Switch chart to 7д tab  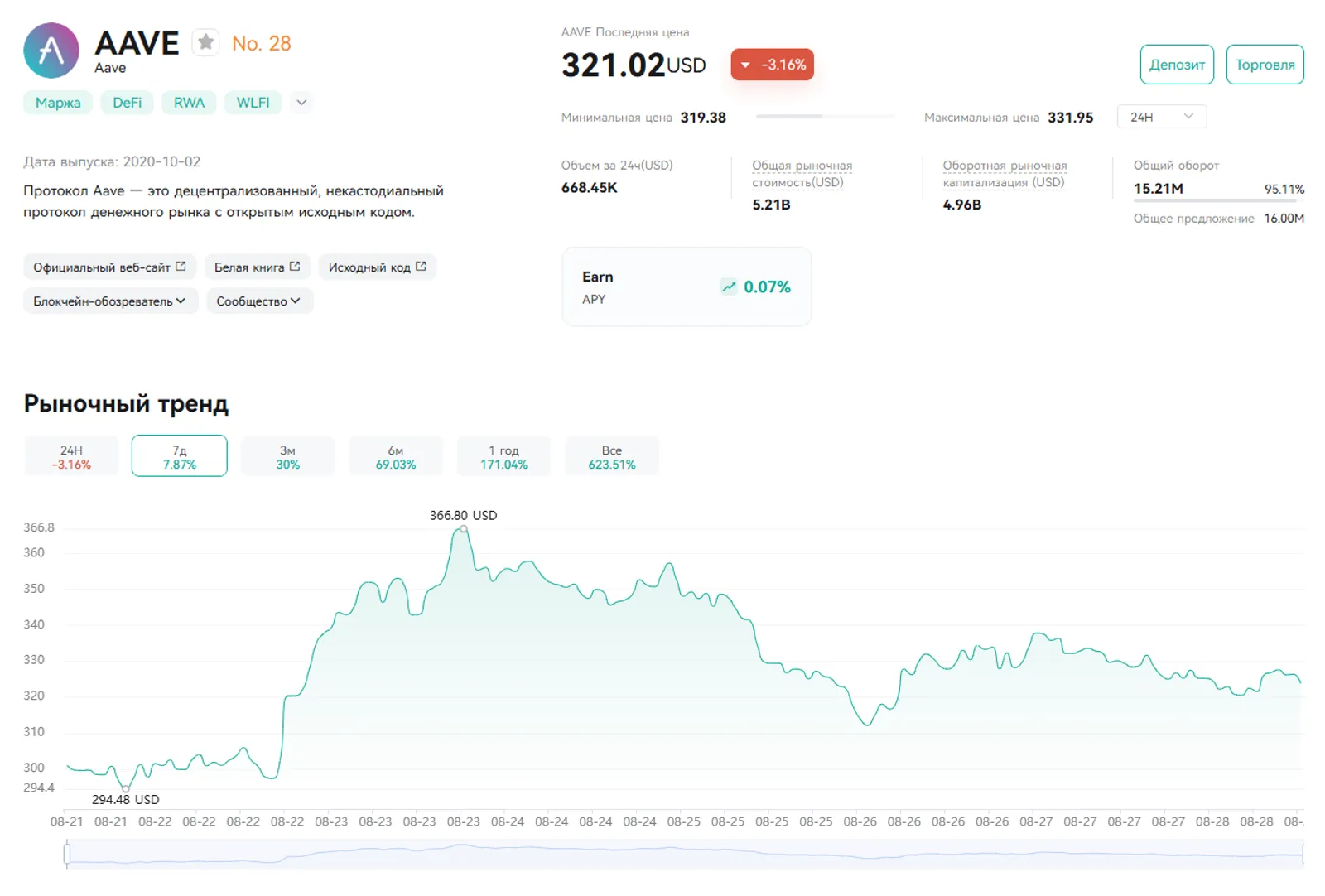click(x=180, y=456)
